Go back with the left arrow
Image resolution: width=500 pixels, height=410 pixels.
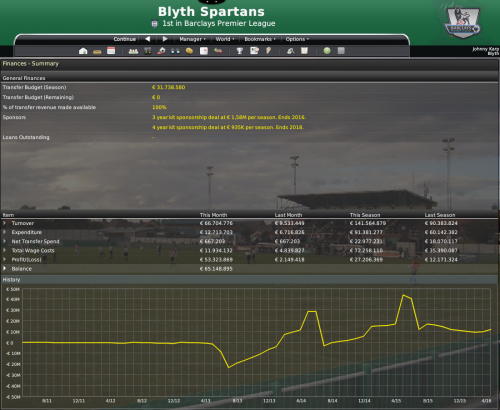148,39
